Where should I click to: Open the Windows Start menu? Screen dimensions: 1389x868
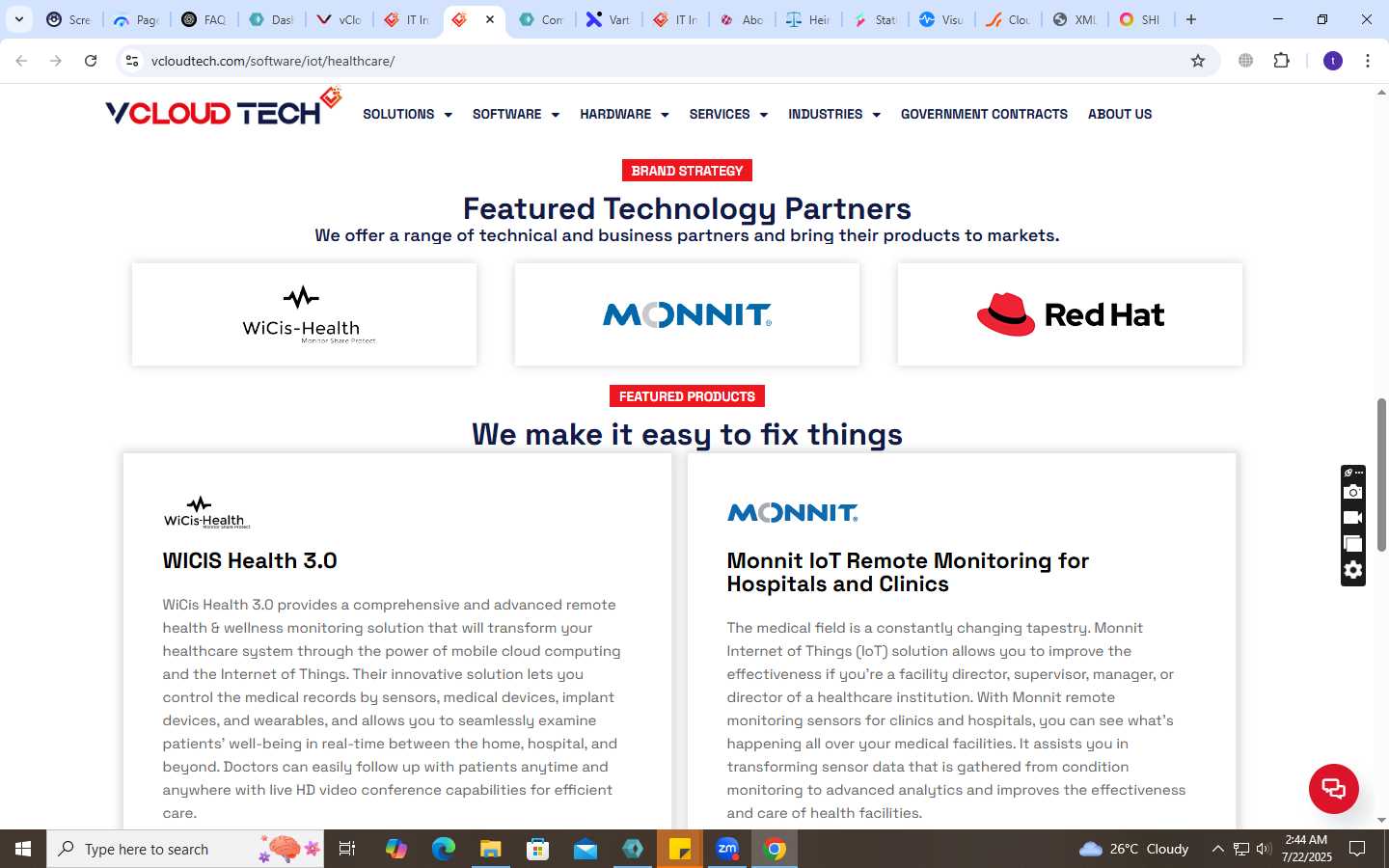point(23,849)
